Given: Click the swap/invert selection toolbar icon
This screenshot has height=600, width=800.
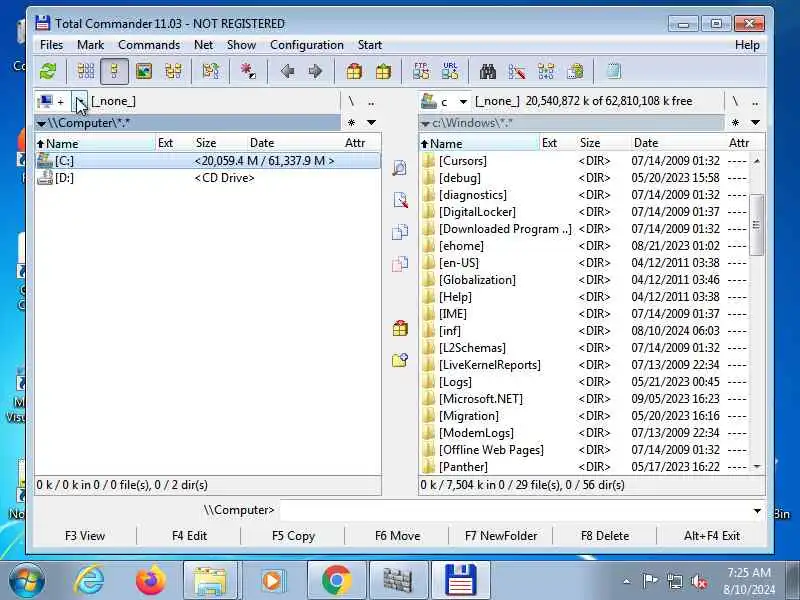Looking at the screenshot, I should point(210,71).
